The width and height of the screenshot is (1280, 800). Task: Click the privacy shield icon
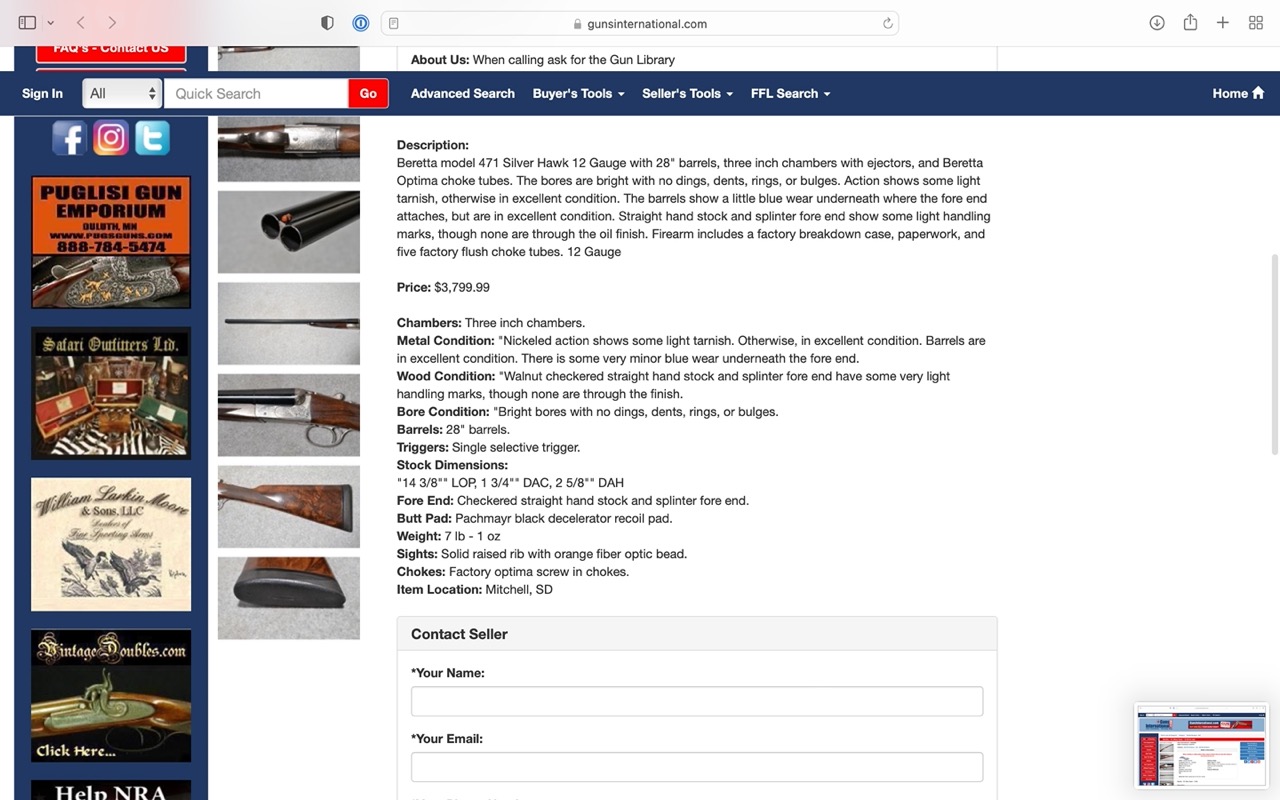(x=327, y=23)
